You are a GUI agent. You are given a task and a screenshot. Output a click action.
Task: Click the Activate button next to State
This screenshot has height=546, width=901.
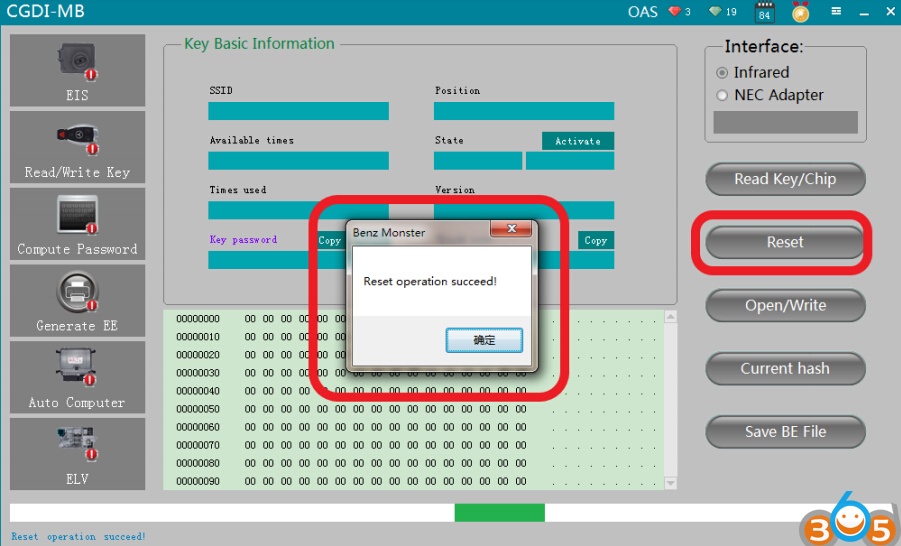click(x=577, y=141)
